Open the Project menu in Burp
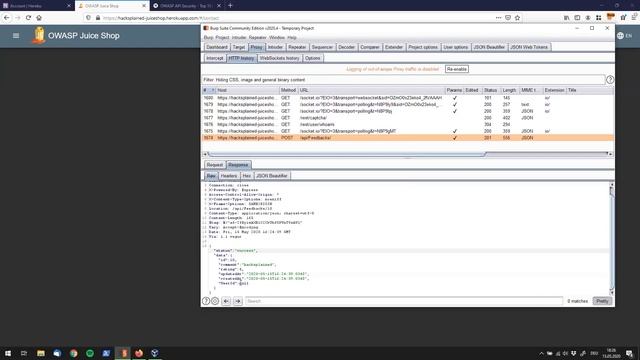The image size is (640, 360). pyautogui.click(x=222, y=38)
